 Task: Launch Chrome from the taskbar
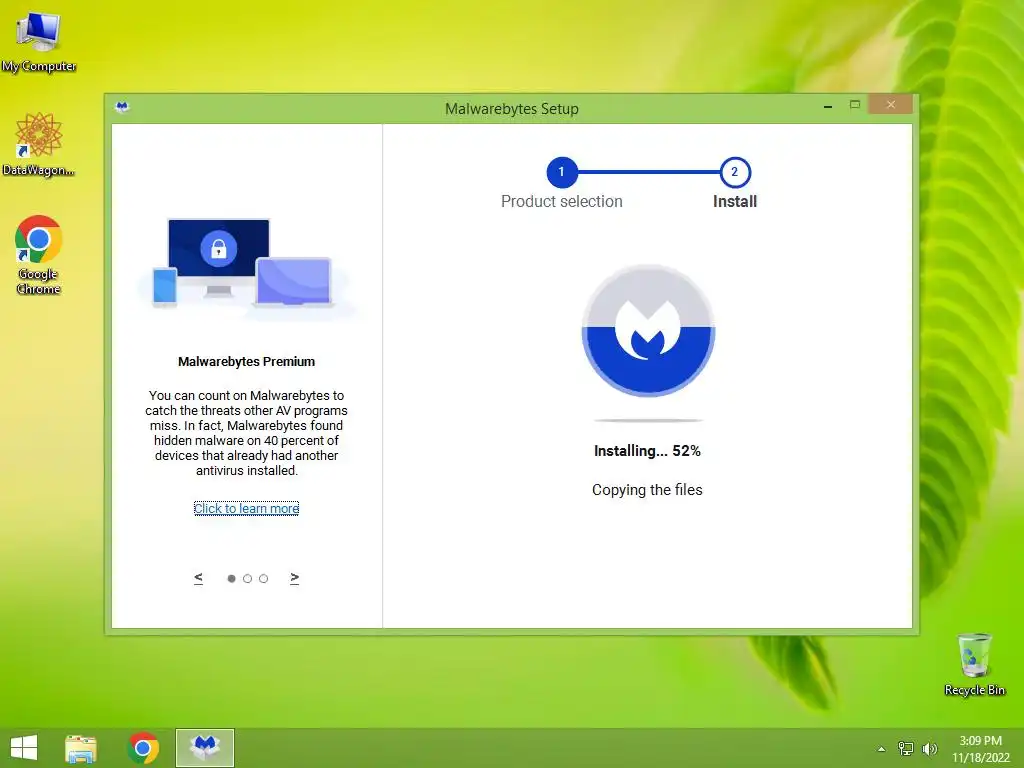(144, 748)
